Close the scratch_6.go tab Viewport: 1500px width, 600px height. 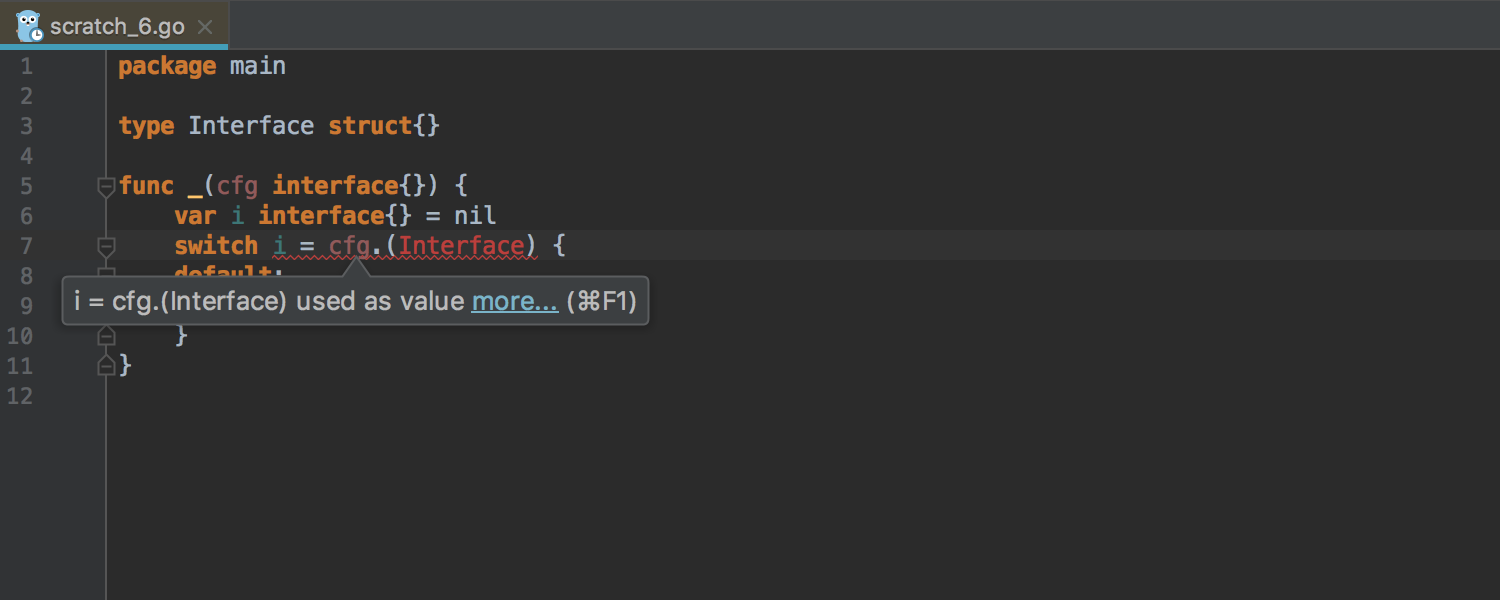coord(205,27)
